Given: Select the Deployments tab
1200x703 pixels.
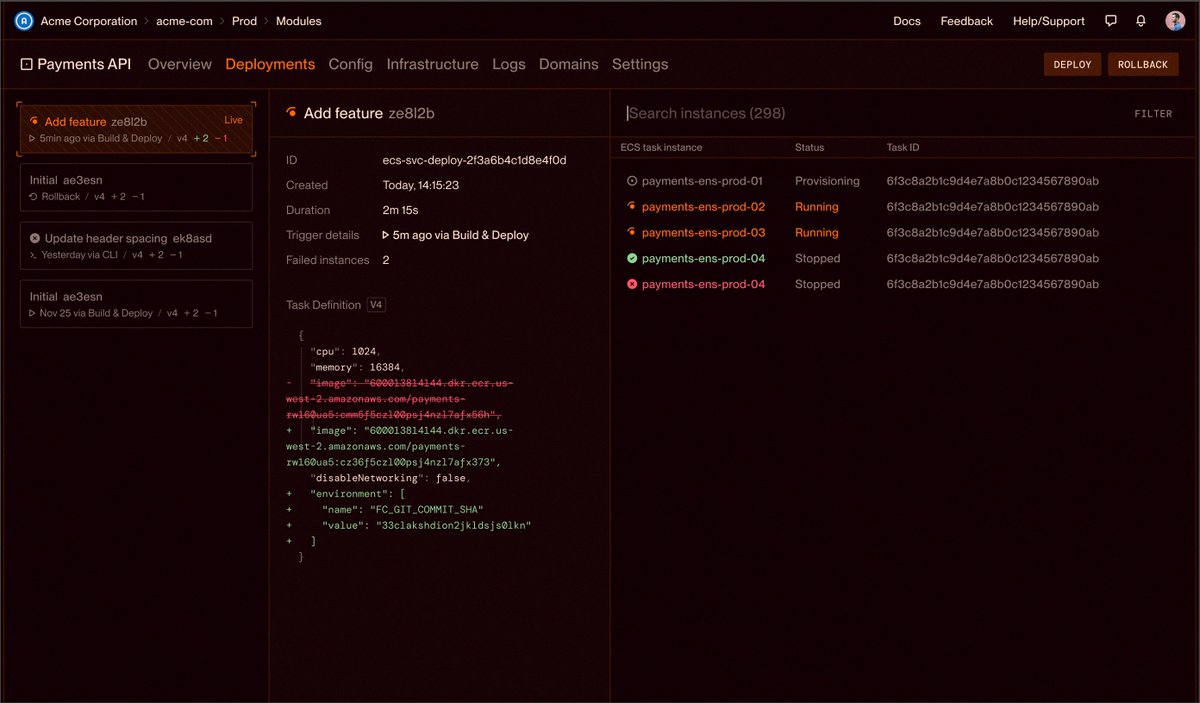Looking at the screenshot, I should coord(270,64).
